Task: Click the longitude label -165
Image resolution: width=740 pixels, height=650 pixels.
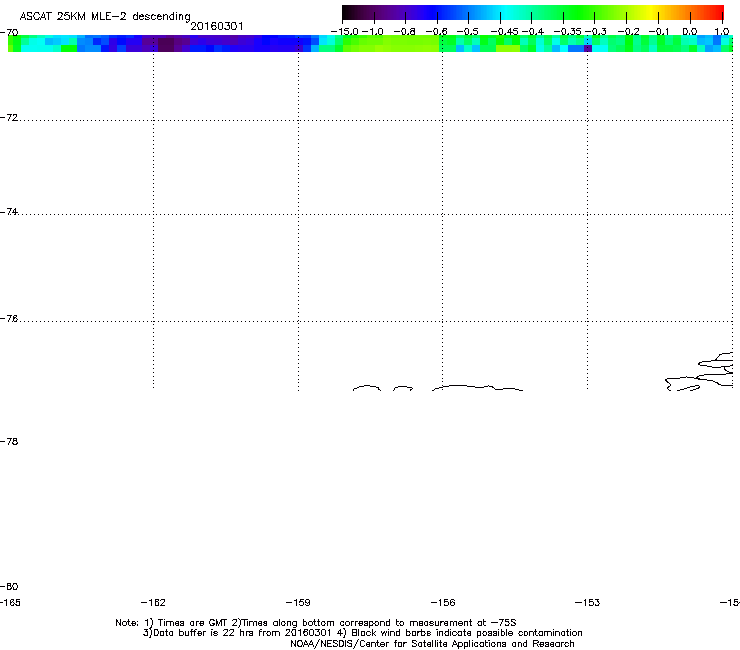Action: coord(10,602)
